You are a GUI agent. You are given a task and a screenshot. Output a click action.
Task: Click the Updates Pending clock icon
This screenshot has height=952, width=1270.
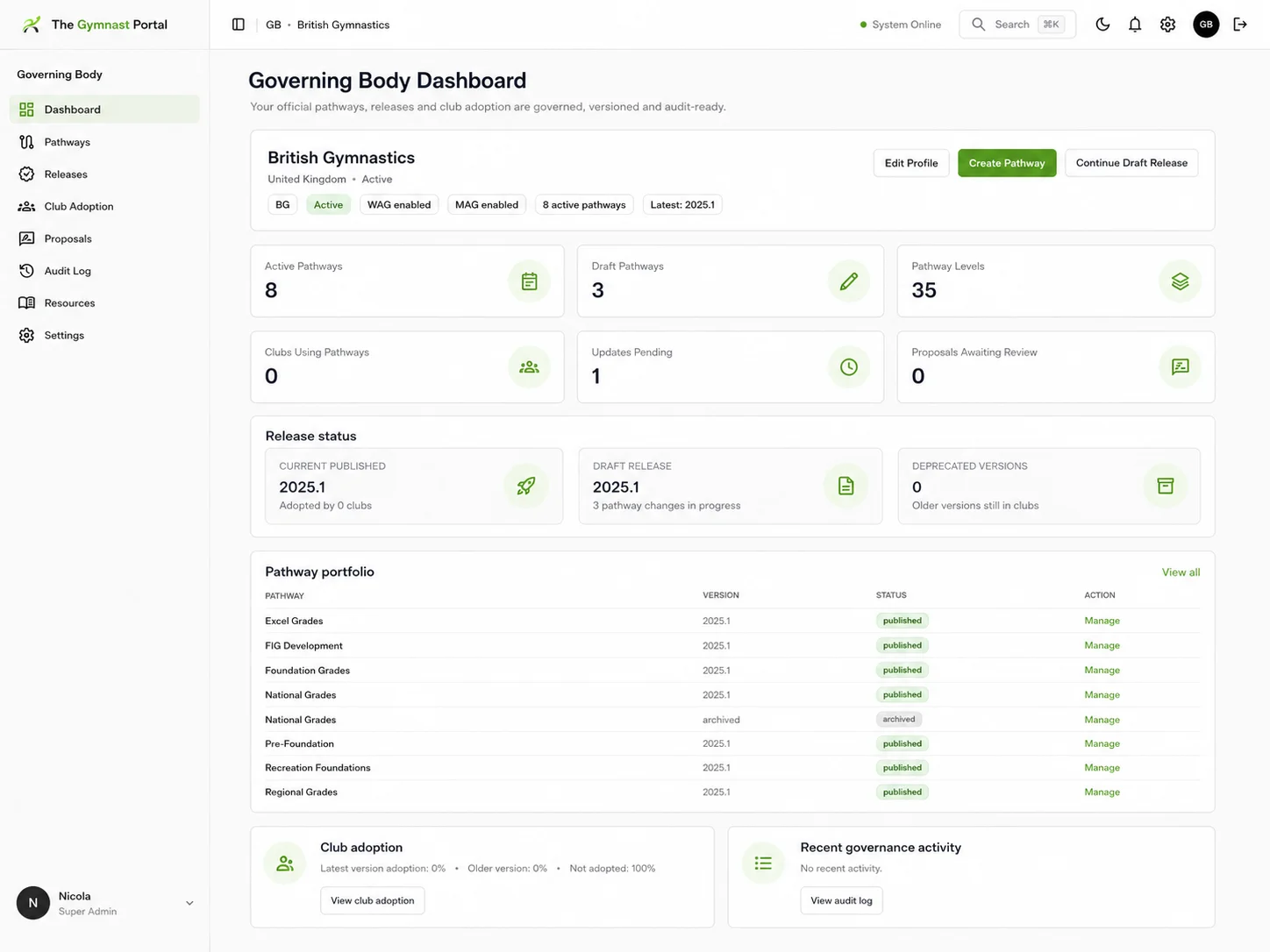coord(848,367)
